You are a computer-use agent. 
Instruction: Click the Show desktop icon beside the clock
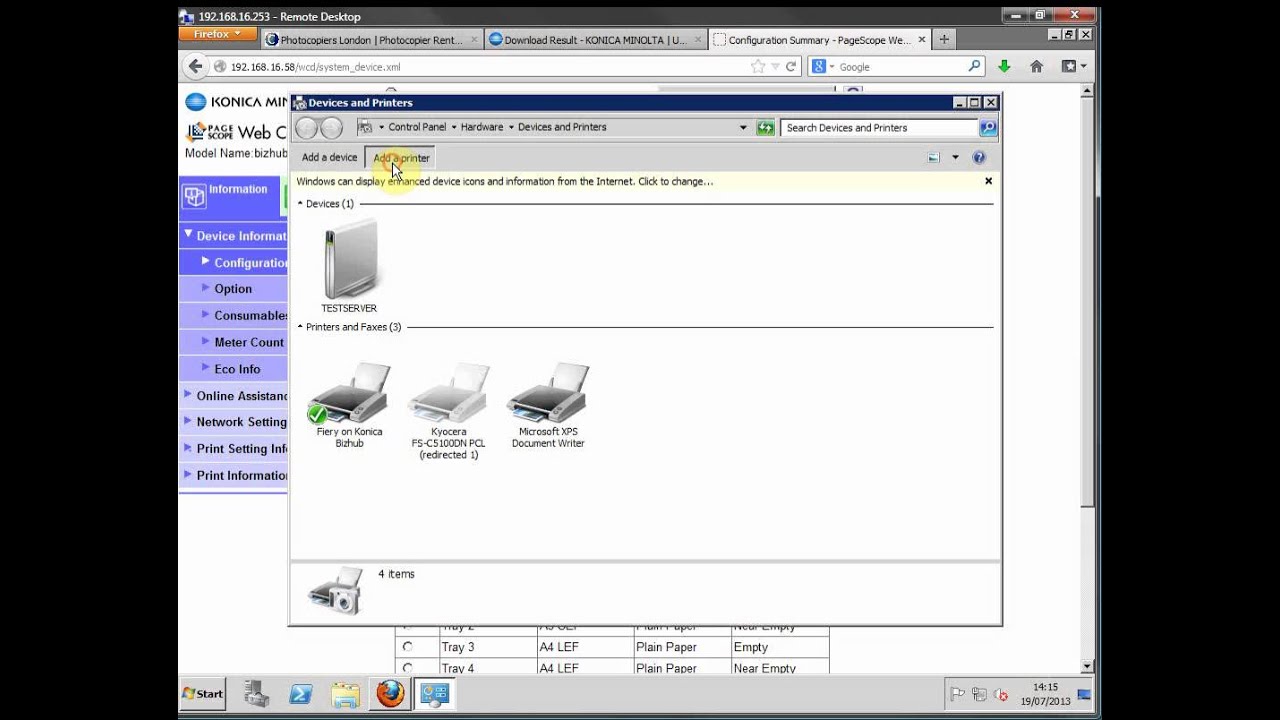(1084, 694)
